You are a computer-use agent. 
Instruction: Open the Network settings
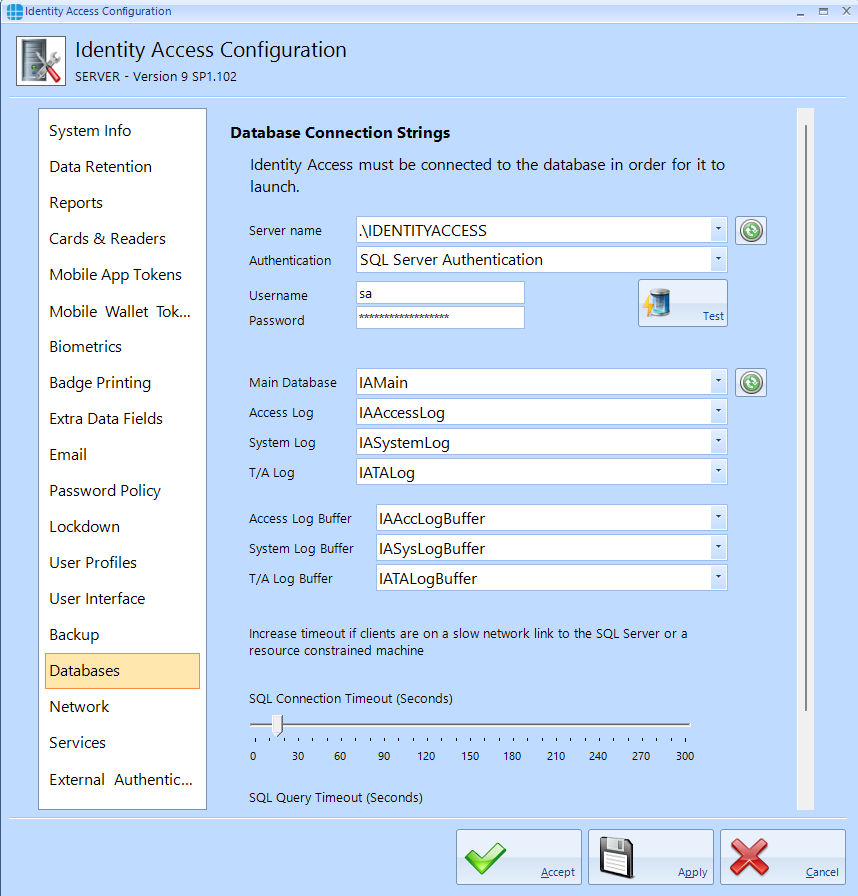(122, 707)
